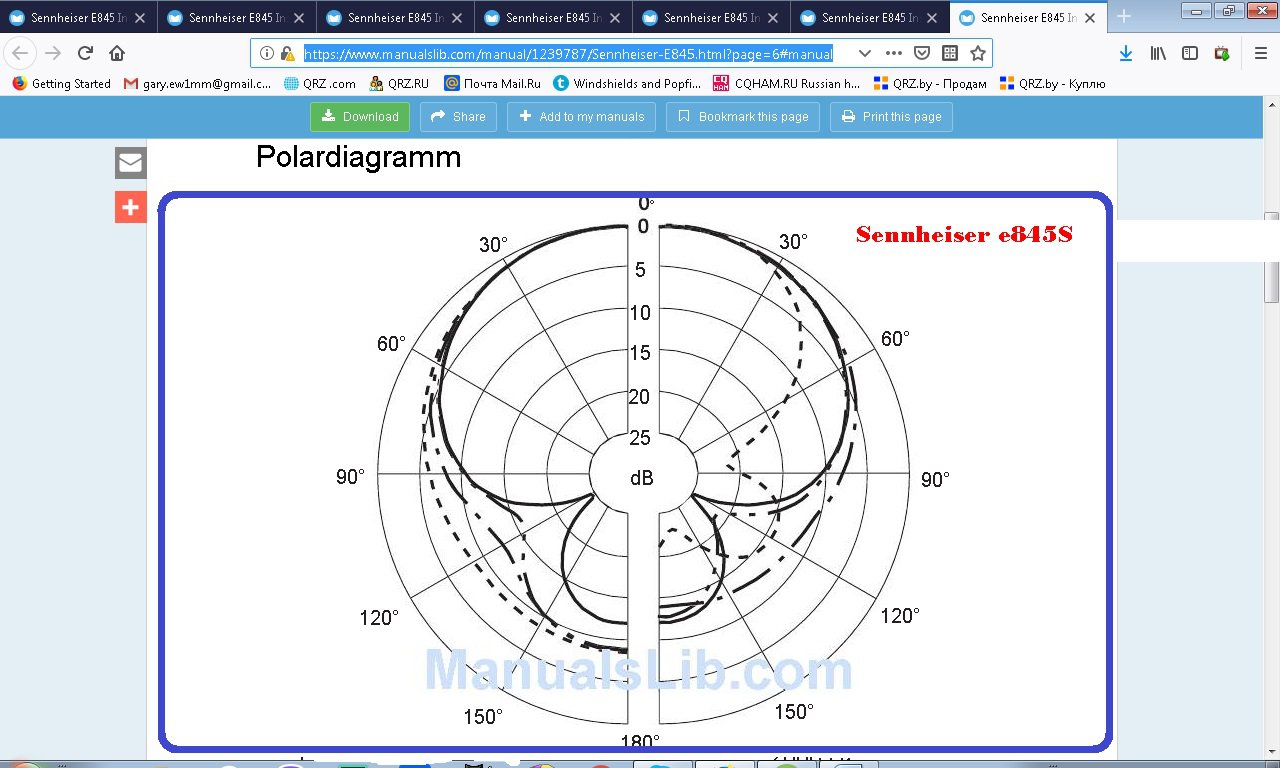Add to my manuals
Image resolution: width=1280 pixels, height=768 pixels.
click(x=581, y=117)
